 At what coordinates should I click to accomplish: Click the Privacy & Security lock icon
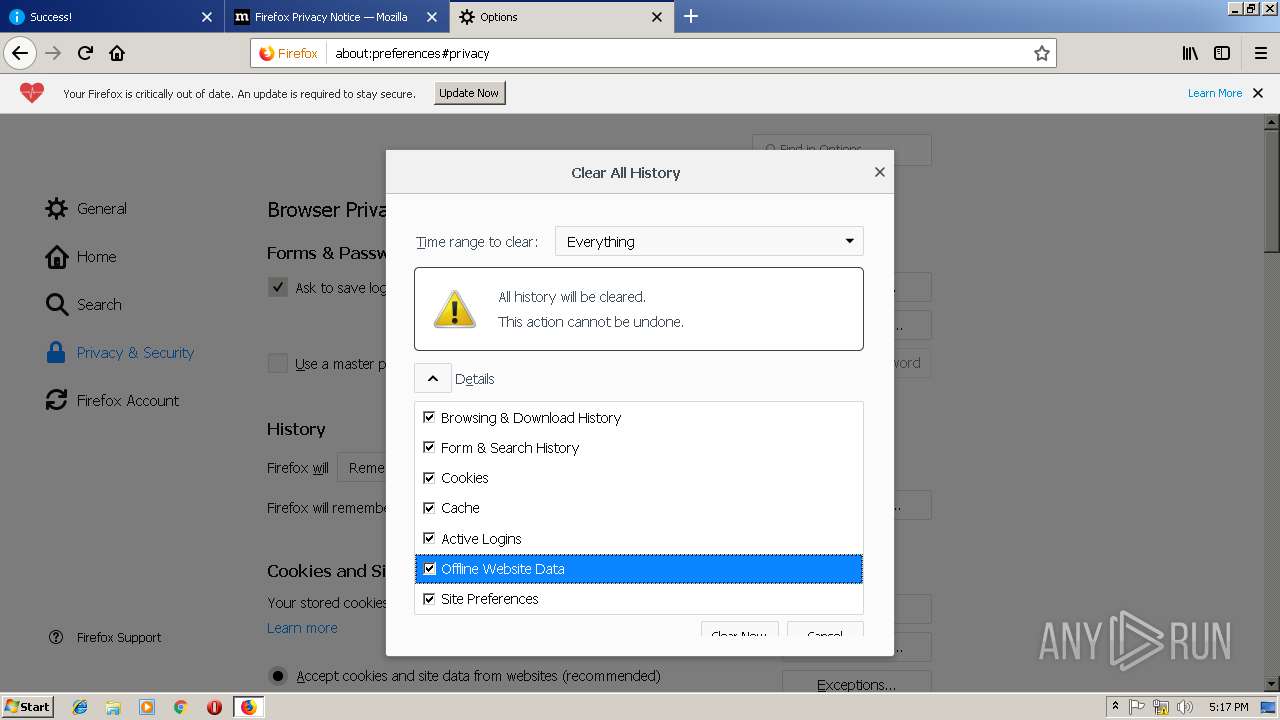click(x=56, y=352)
